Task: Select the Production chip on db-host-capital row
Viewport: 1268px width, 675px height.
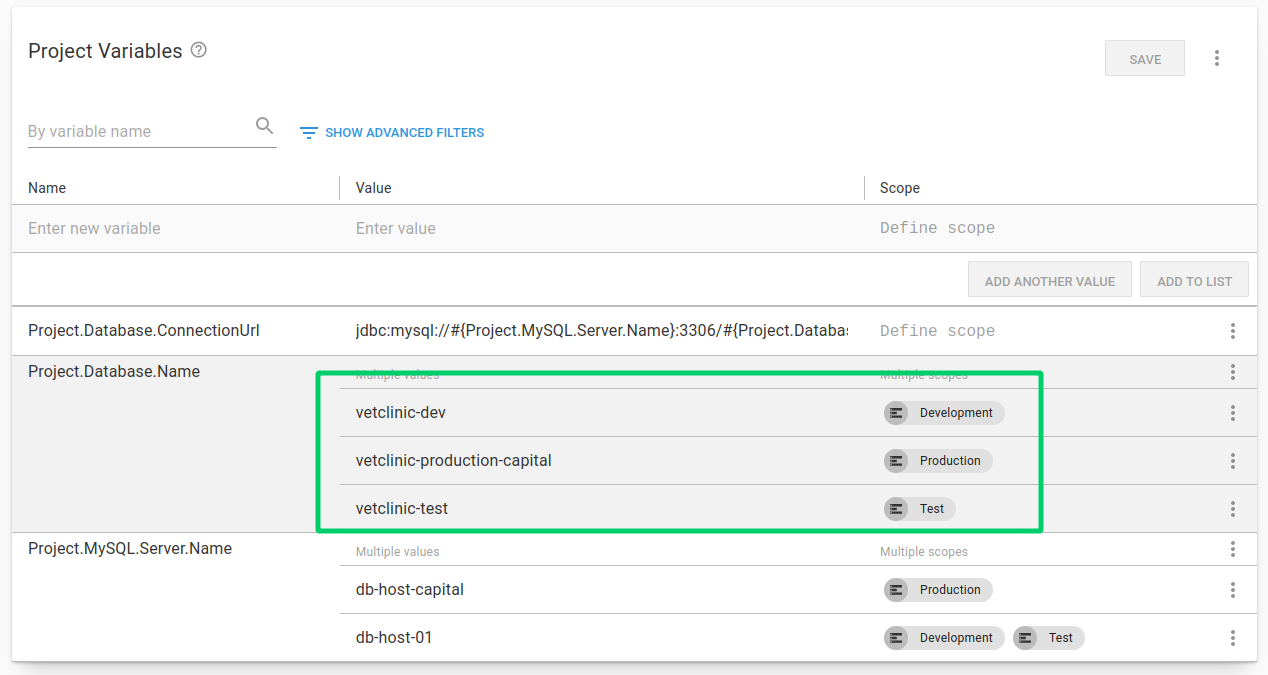Action: click(937, 589)
